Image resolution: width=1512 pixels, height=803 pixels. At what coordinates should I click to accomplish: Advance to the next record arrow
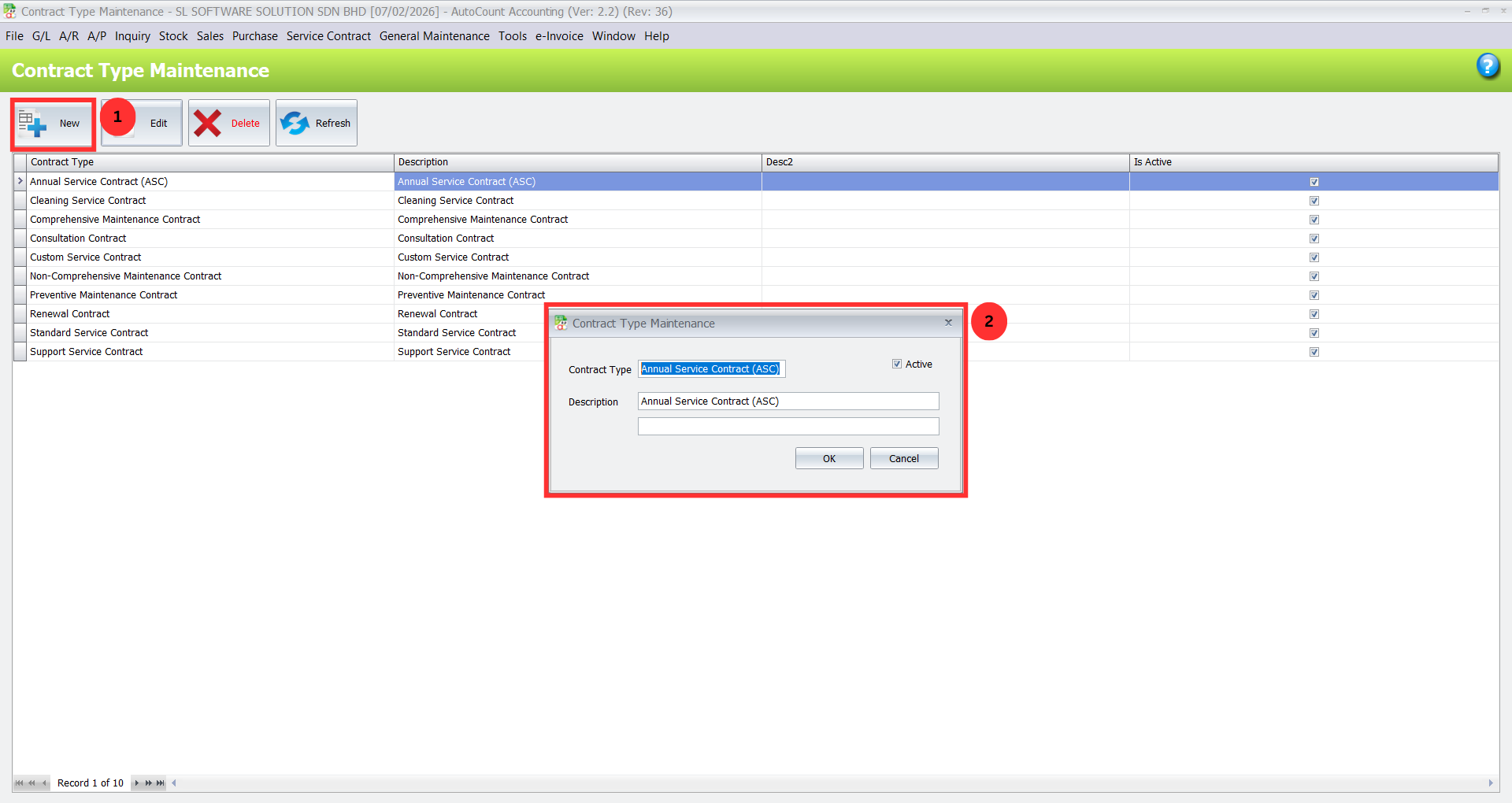(136, 783)
